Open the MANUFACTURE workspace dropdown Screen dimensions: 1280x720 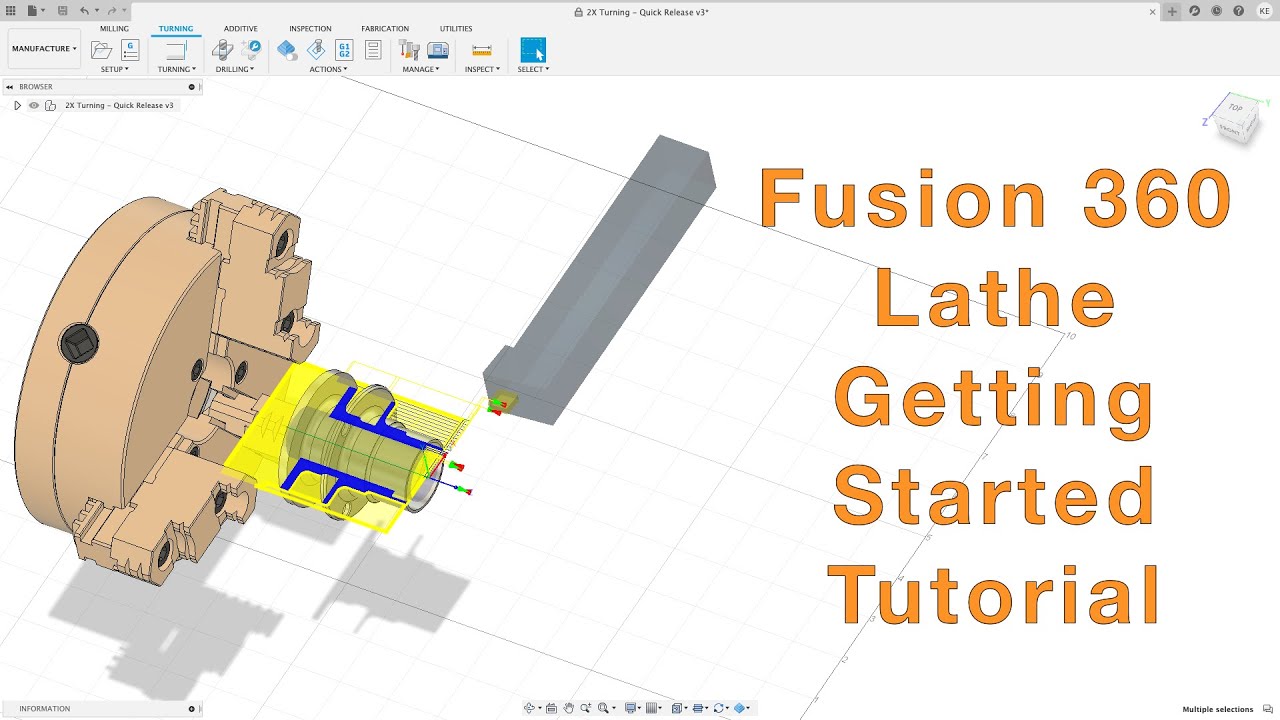click(44, 48)
